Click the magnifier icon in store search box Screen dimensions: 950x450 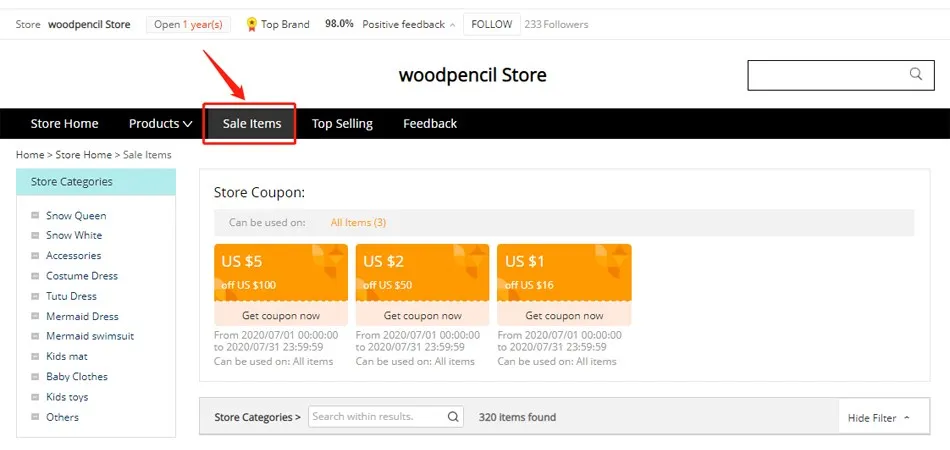915,74
